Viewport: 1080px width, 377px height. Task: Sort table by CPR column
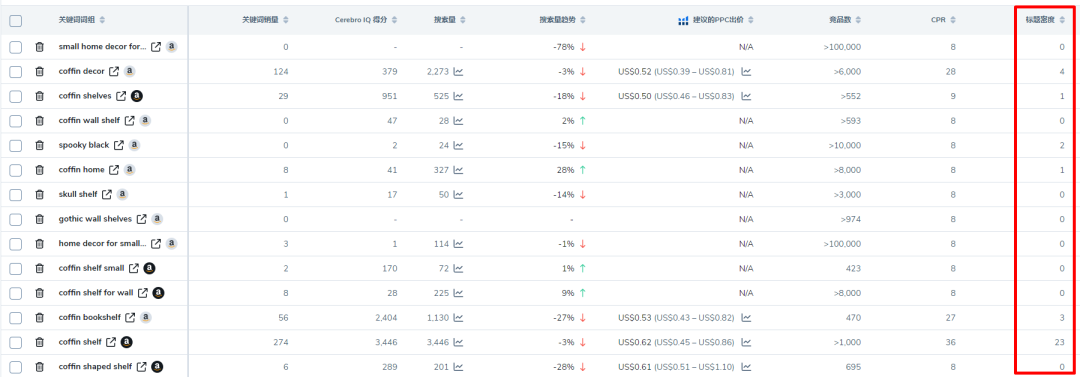pyautogui.click(x=953, y=20)
